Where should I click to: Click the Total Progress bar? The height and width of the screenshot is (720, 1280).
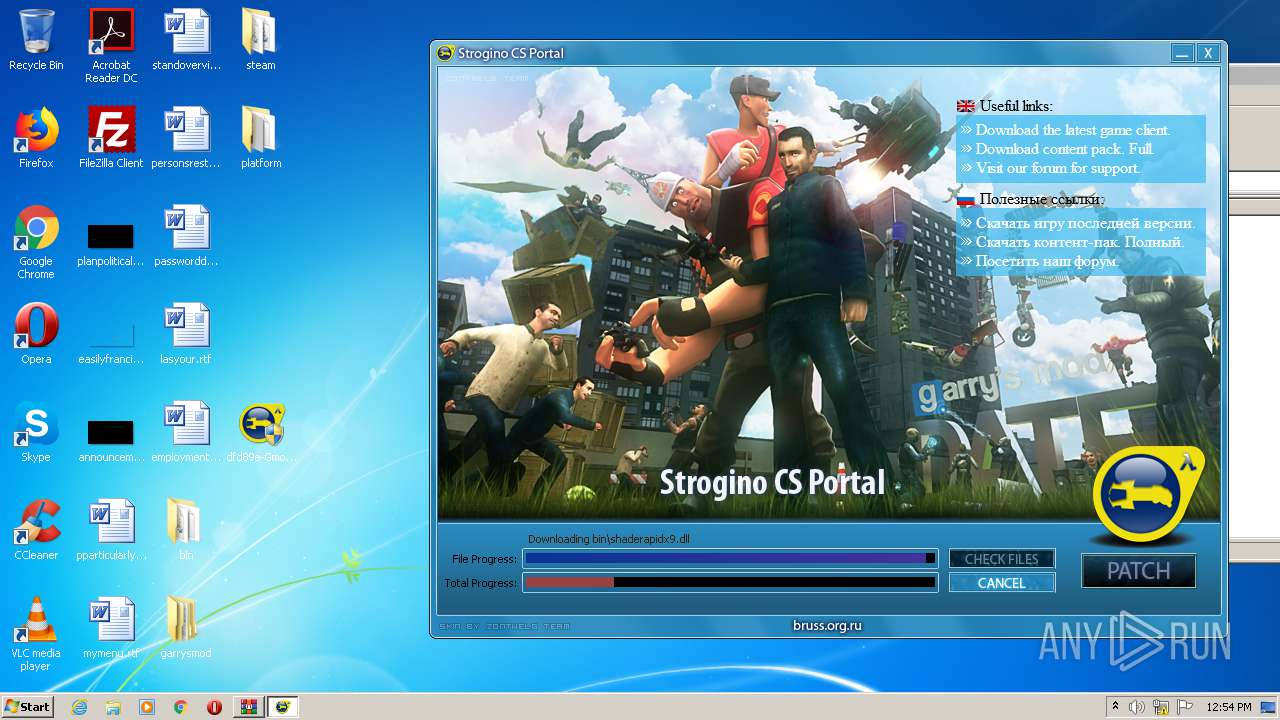pyautogui.click(x=731, y=582)
